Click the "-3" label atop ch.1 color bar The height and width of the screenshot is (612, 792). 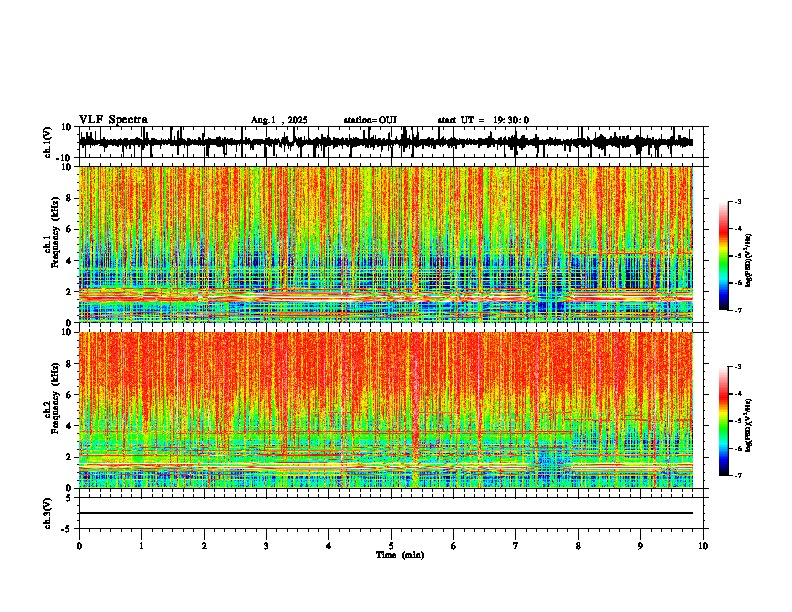[x=738, y=201]
